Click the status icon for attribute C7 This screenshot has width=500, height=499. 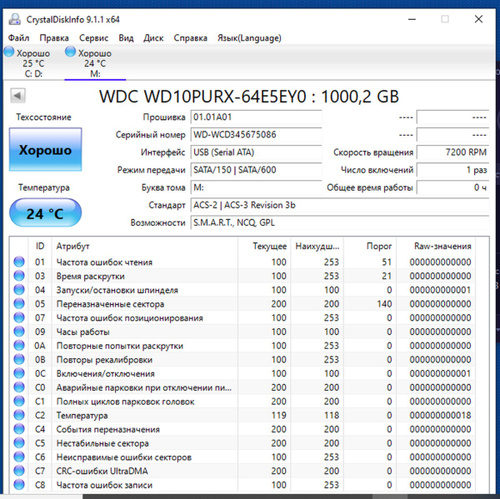pyautogui.click(x=19, y=471)
